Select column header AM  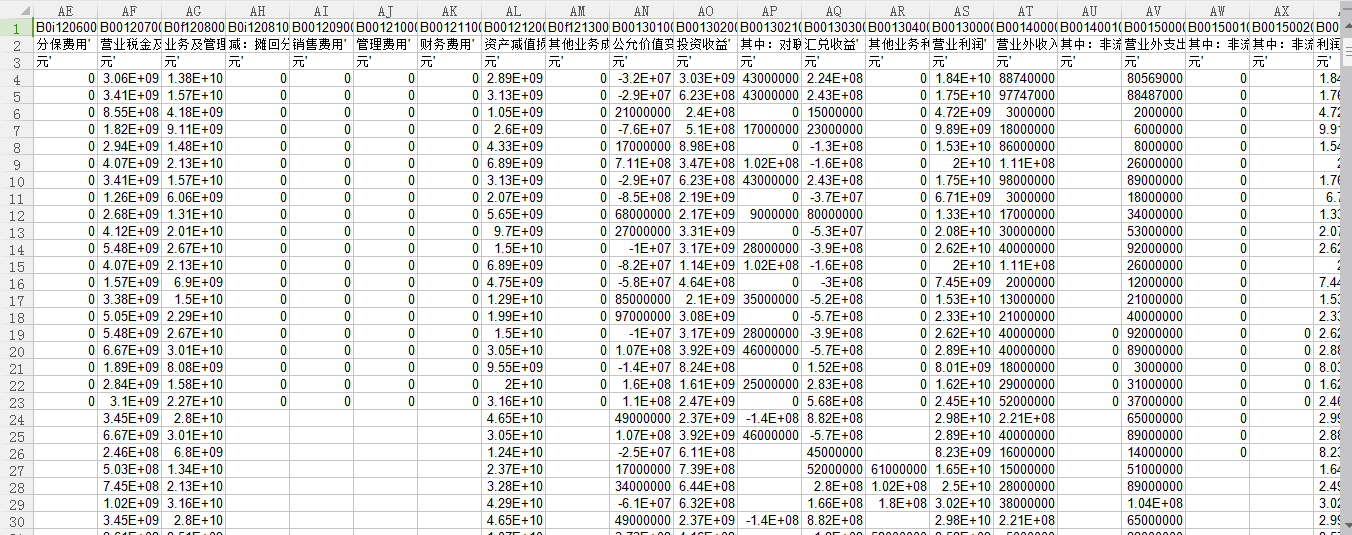coord(578,10)
